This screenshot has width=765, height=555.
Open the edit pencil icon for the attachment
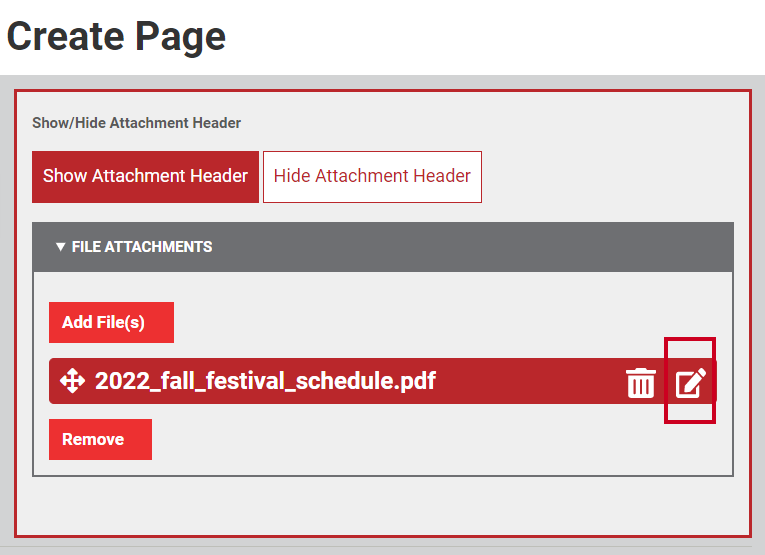click(x=691, y=383)
